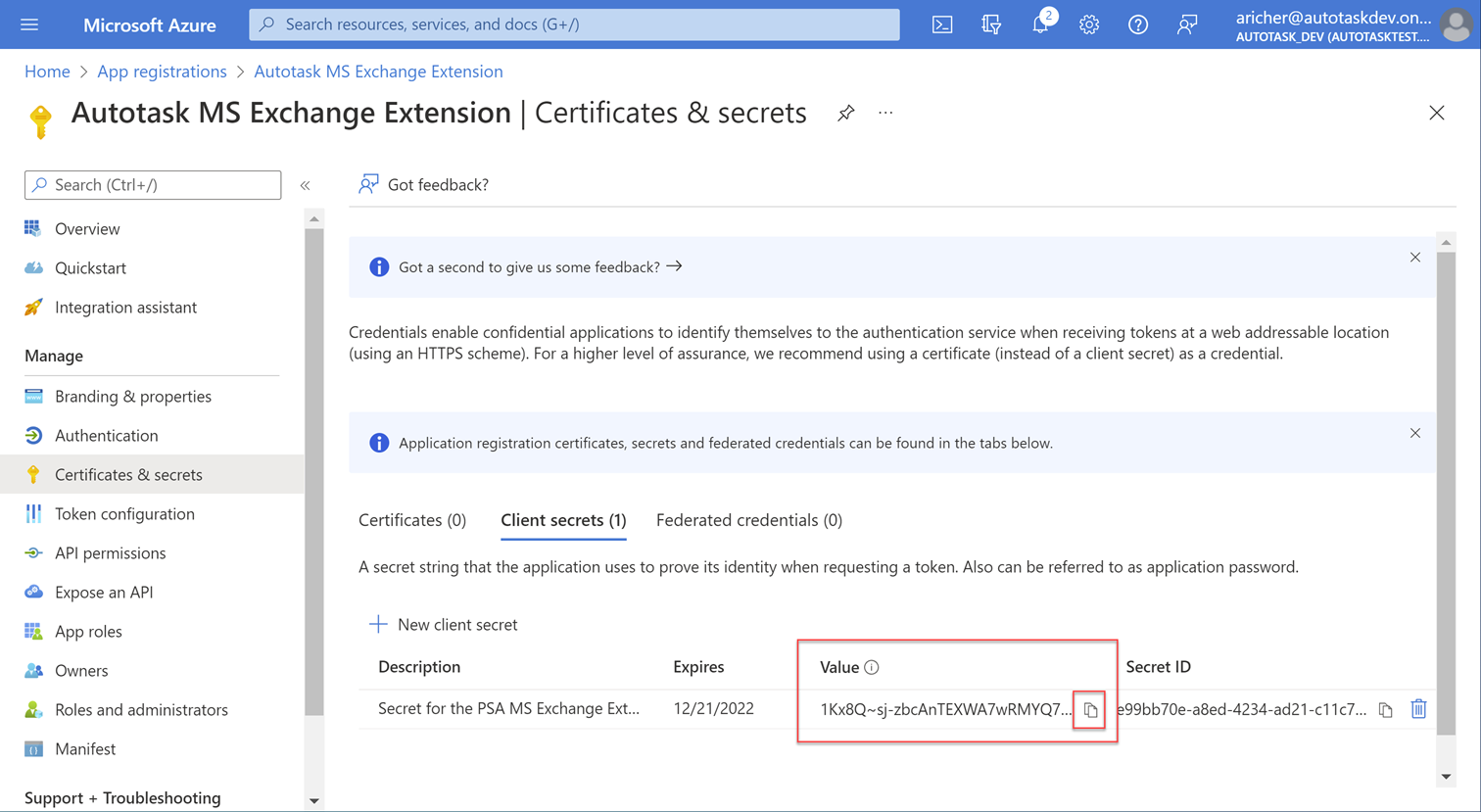Dismiss the feedback request banner
The width and height of the screenshot is (1481, 812).
1415,258
